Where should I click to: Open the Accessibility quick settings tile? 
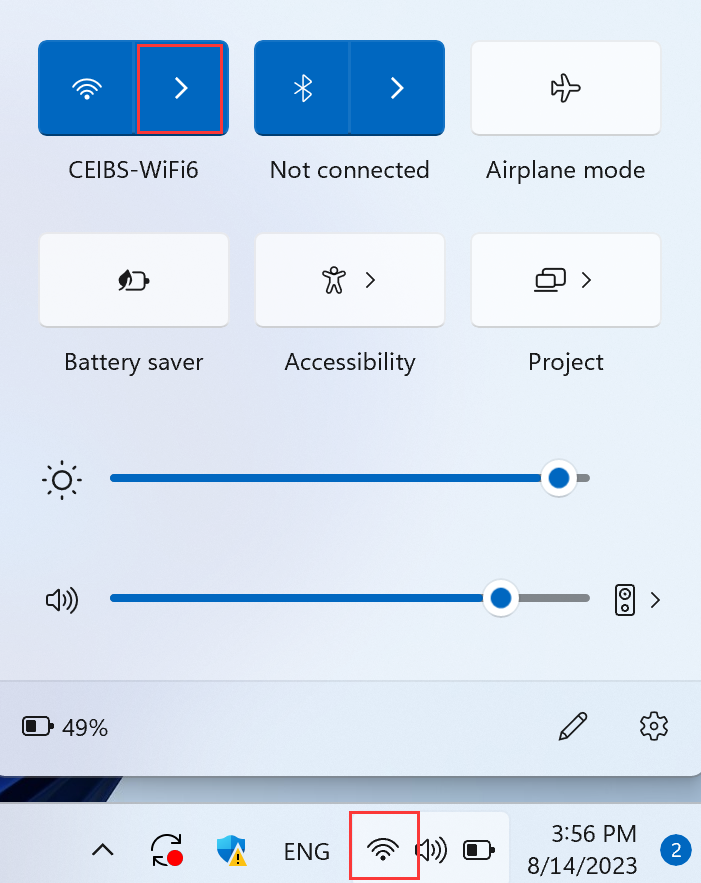(350, 280)
